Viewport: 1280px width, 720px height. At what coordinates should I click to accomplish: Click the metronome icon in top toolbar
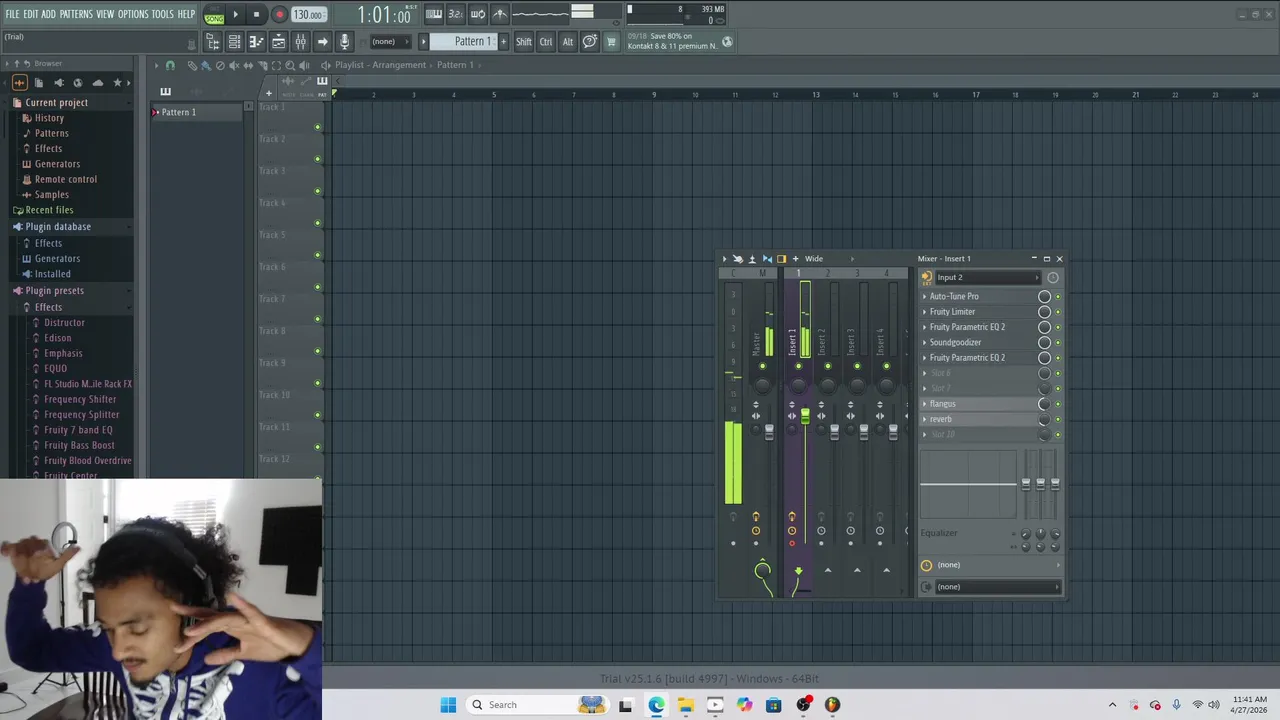[500, 14]
